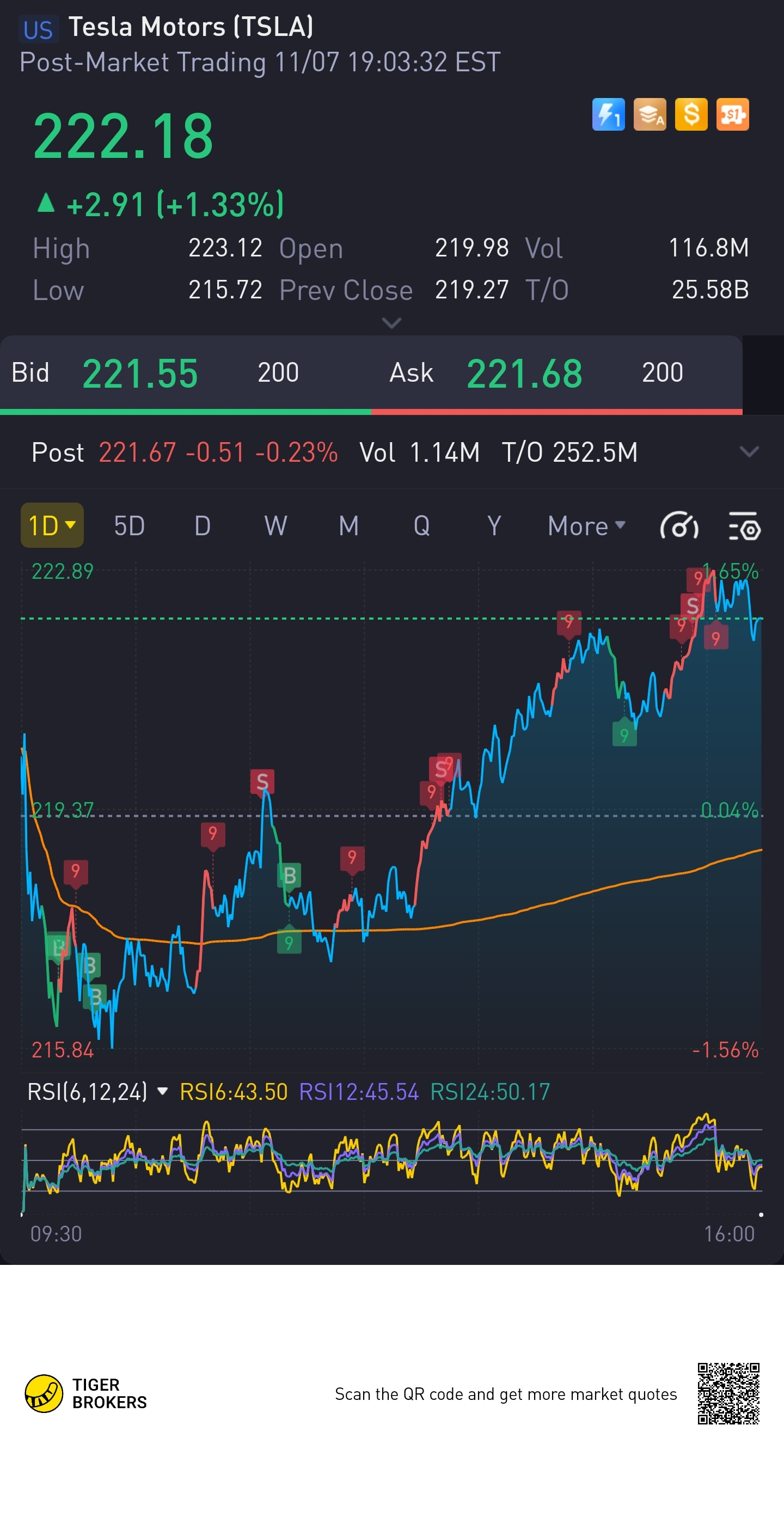
Task: Tap the Bid price 221.55
Action: point(140,374)
